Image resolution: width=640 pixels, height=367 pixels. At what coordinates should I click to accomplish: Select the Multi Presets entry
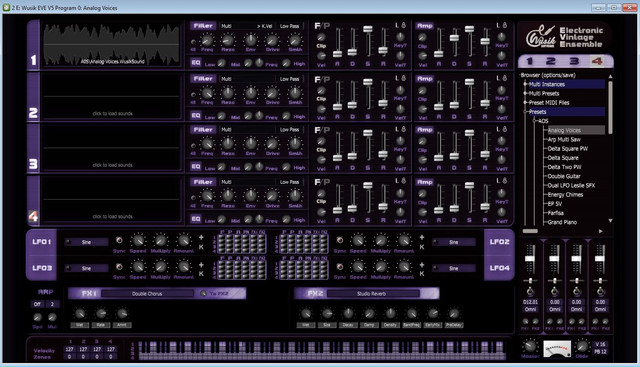[x=544, y=93]
